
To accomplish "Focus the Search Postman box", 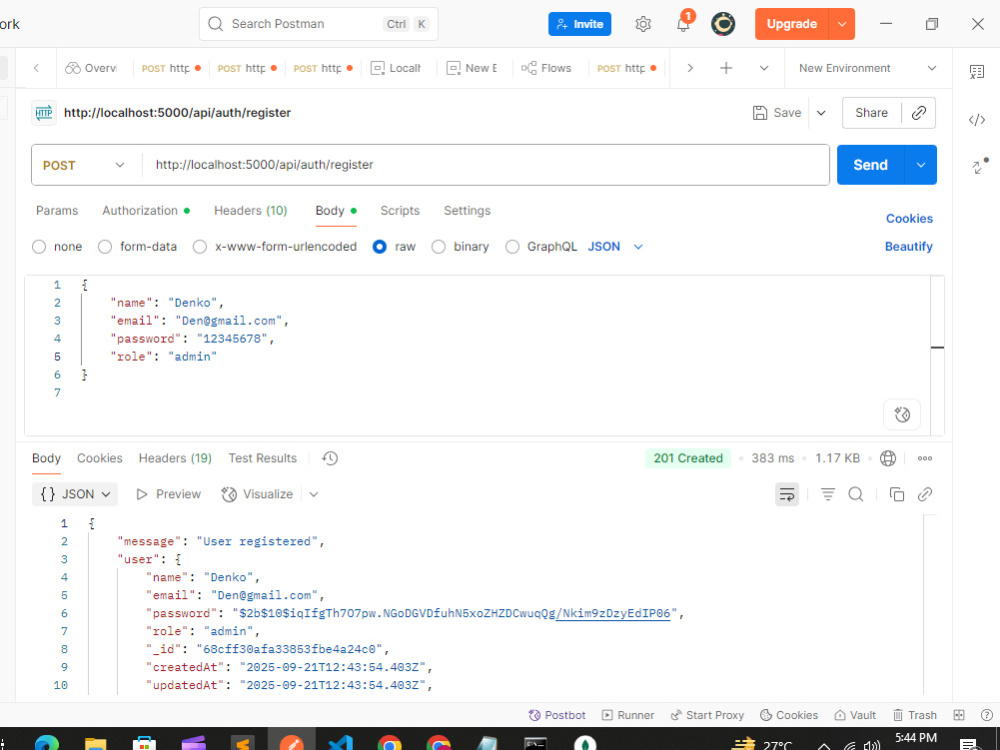I will [x=318, y=24].
